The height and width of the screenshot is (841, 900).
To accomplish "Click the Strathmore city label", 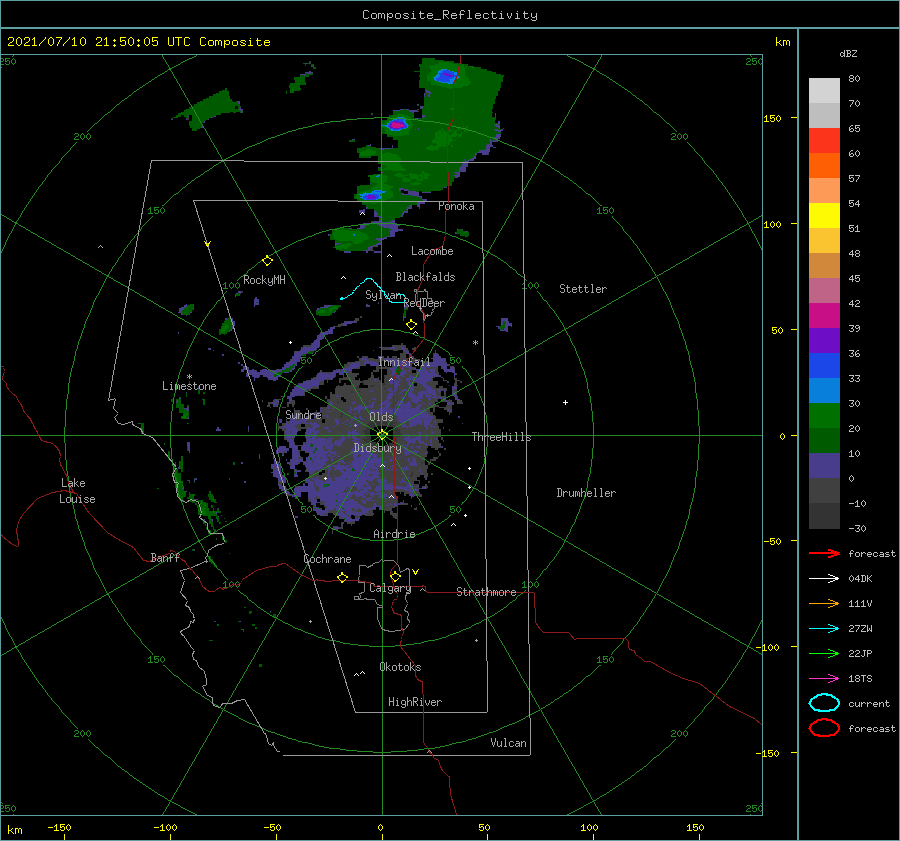I will pos(486,592).
